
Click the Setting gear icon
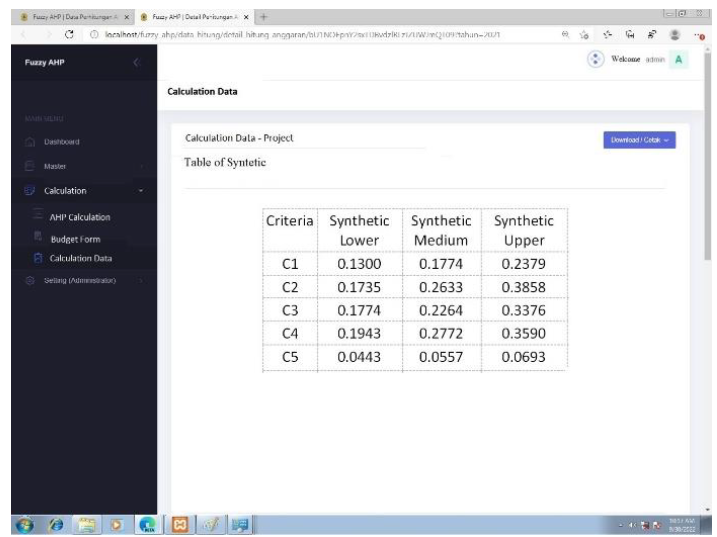tap(30, 280)
